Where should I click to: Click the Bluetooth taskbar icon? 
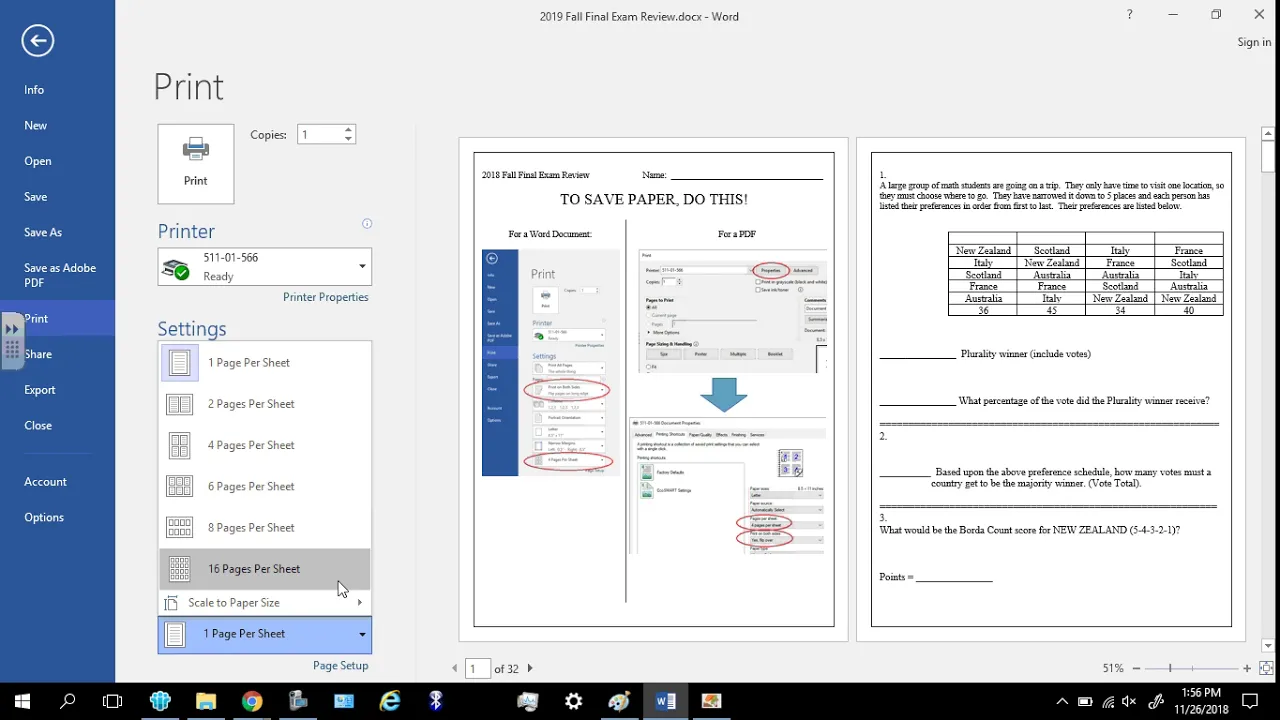pyautogui.click(x=435, y=701)
